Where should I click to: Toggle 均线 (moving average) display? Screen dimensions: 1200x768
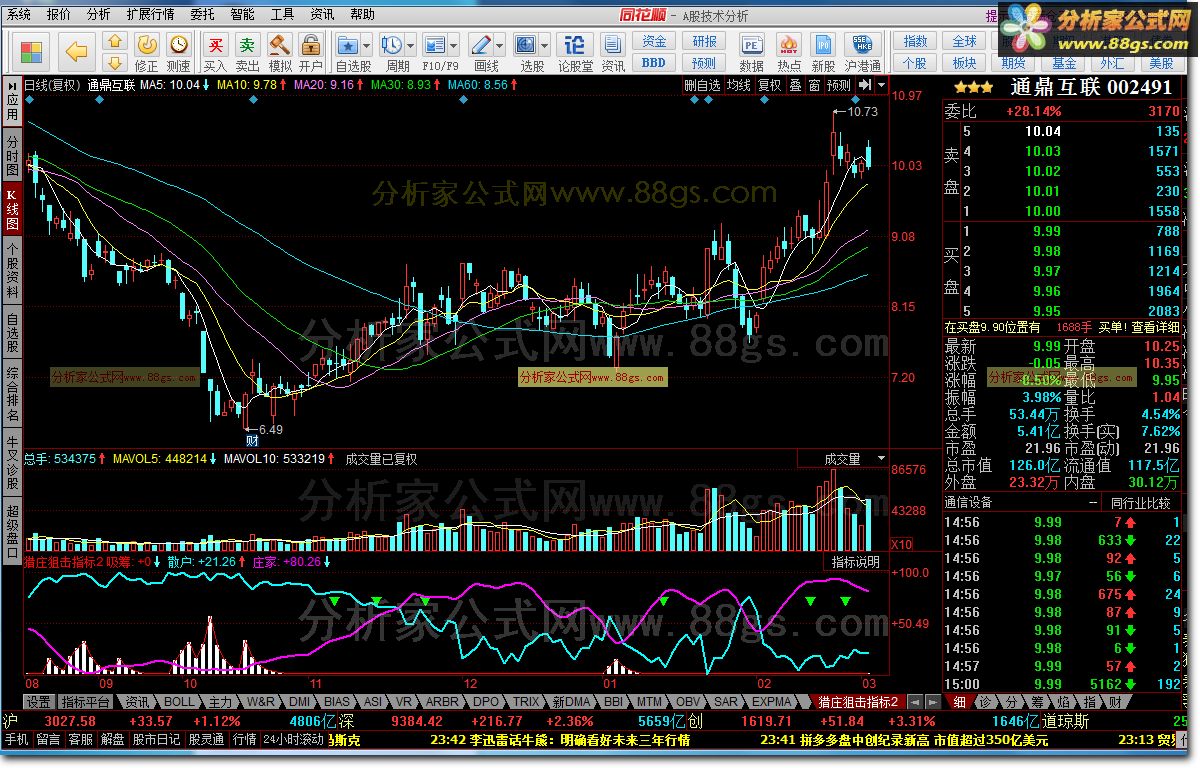[x=738, y=86]
